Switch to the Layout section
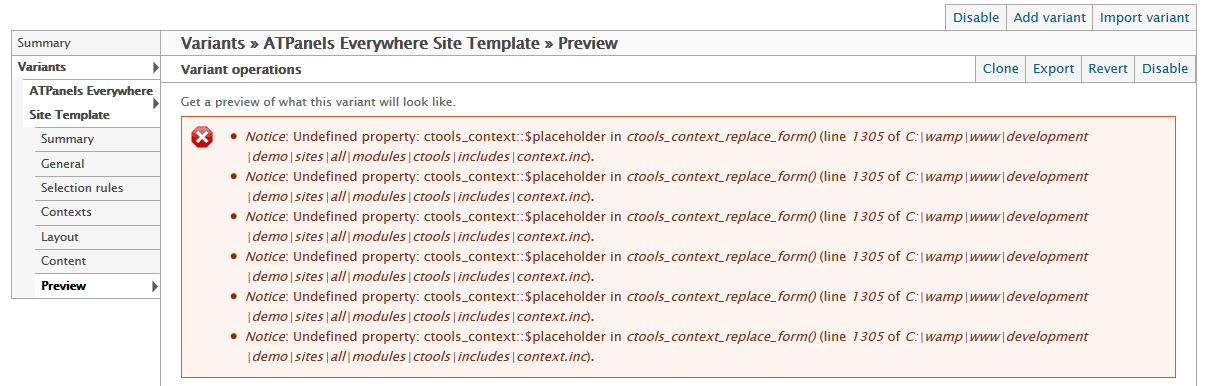The width and height of the screenshot is (1205, 386). (98, 237)
